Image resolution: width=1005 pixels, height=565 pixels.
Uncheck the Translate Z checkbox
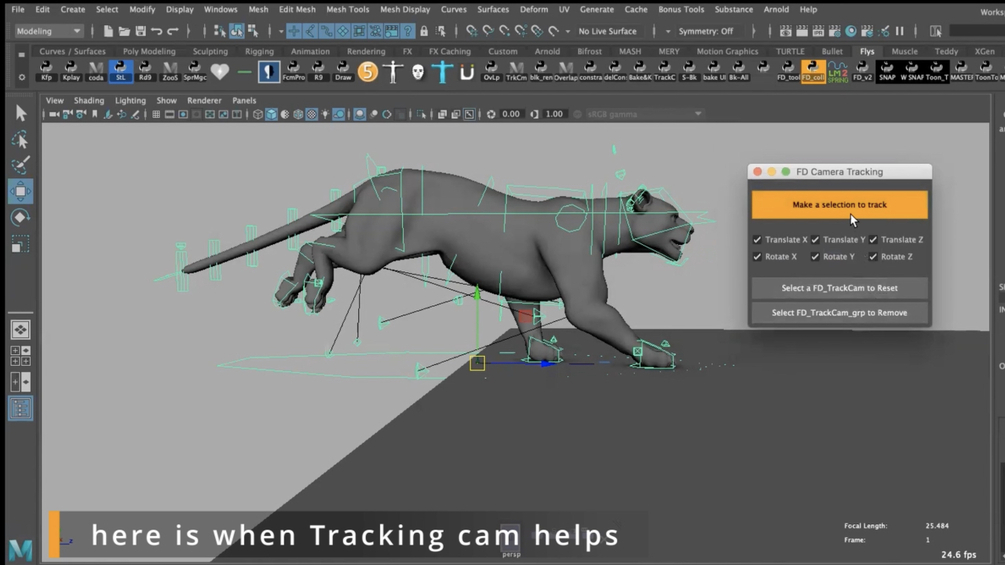click(873, 240)
